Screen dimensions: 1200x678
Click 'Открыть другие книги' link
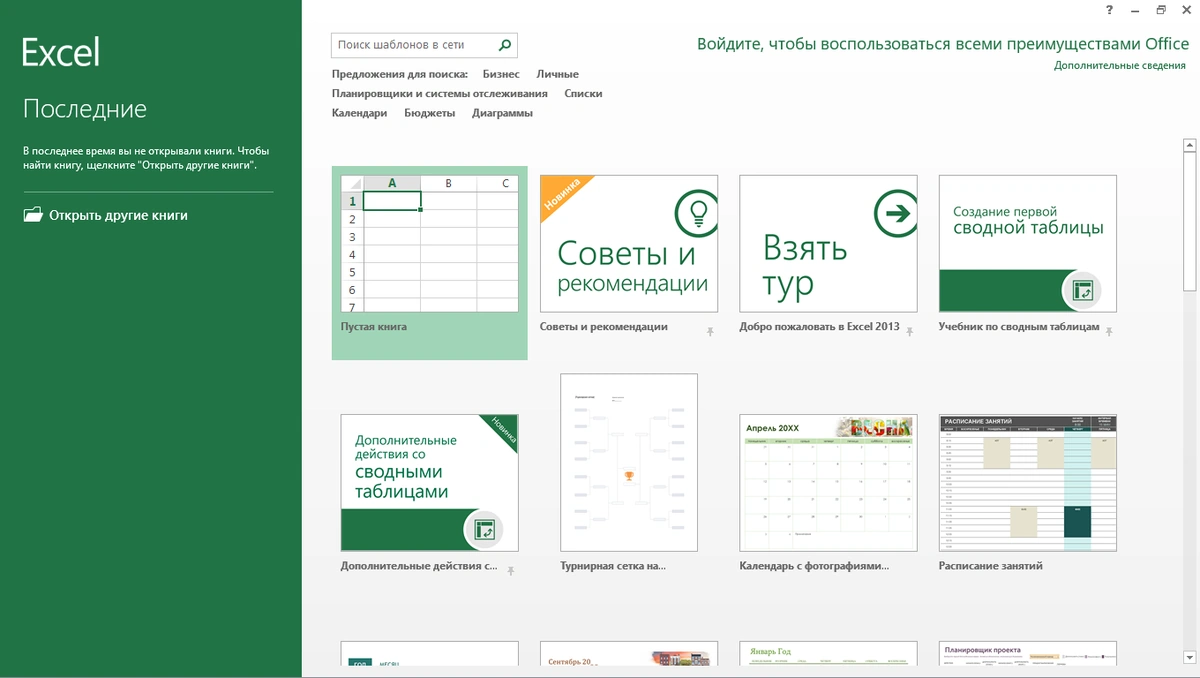pos(118,215)
